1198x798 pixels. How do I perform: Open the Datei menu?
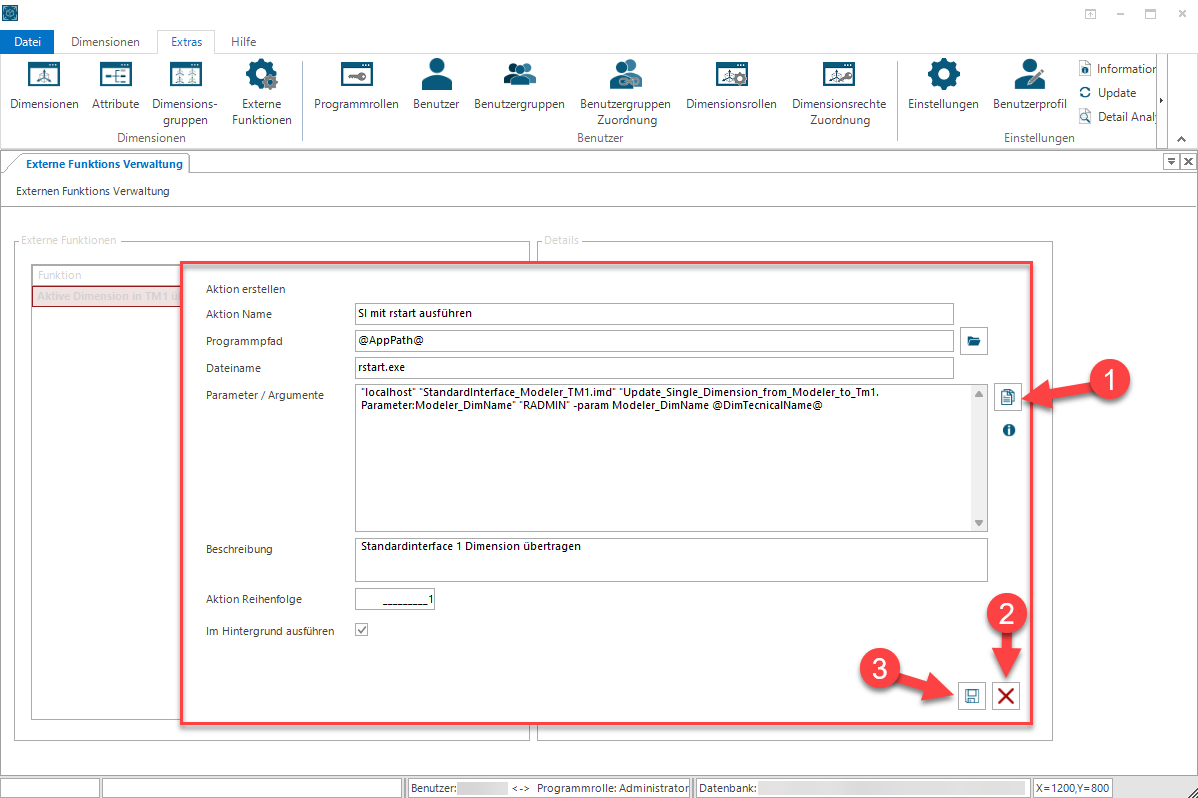pyautogui.click(x=28, y=42)
